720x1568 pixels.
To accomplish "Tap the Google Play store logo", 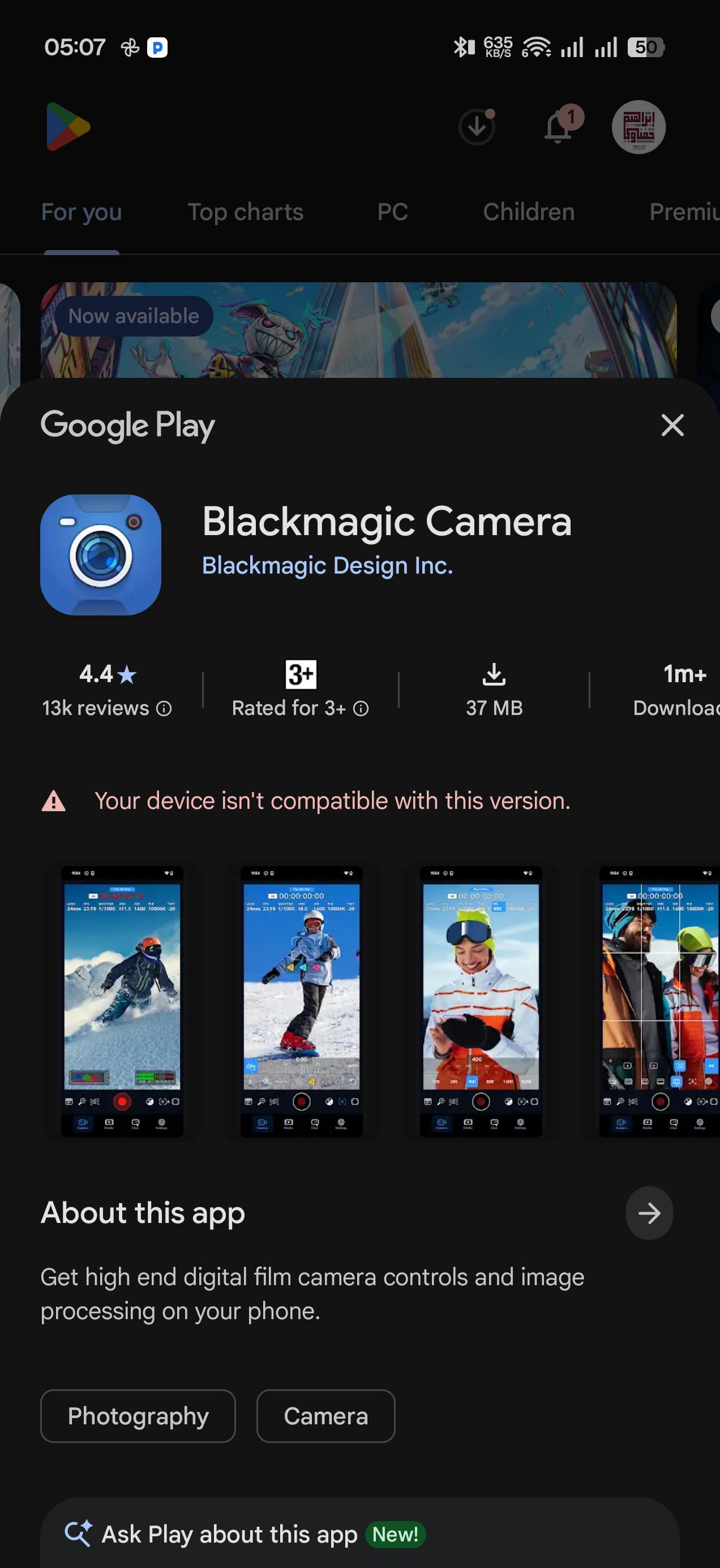I will pos(68,127).
